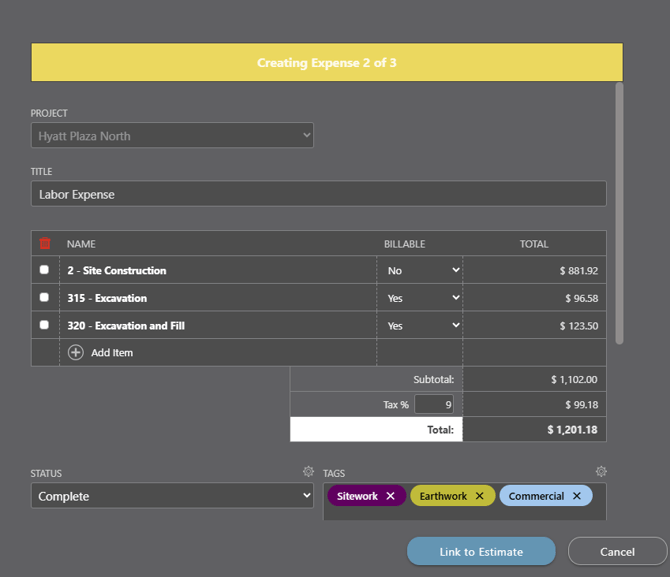Select the Earthwork tag label

click(443, 496)
